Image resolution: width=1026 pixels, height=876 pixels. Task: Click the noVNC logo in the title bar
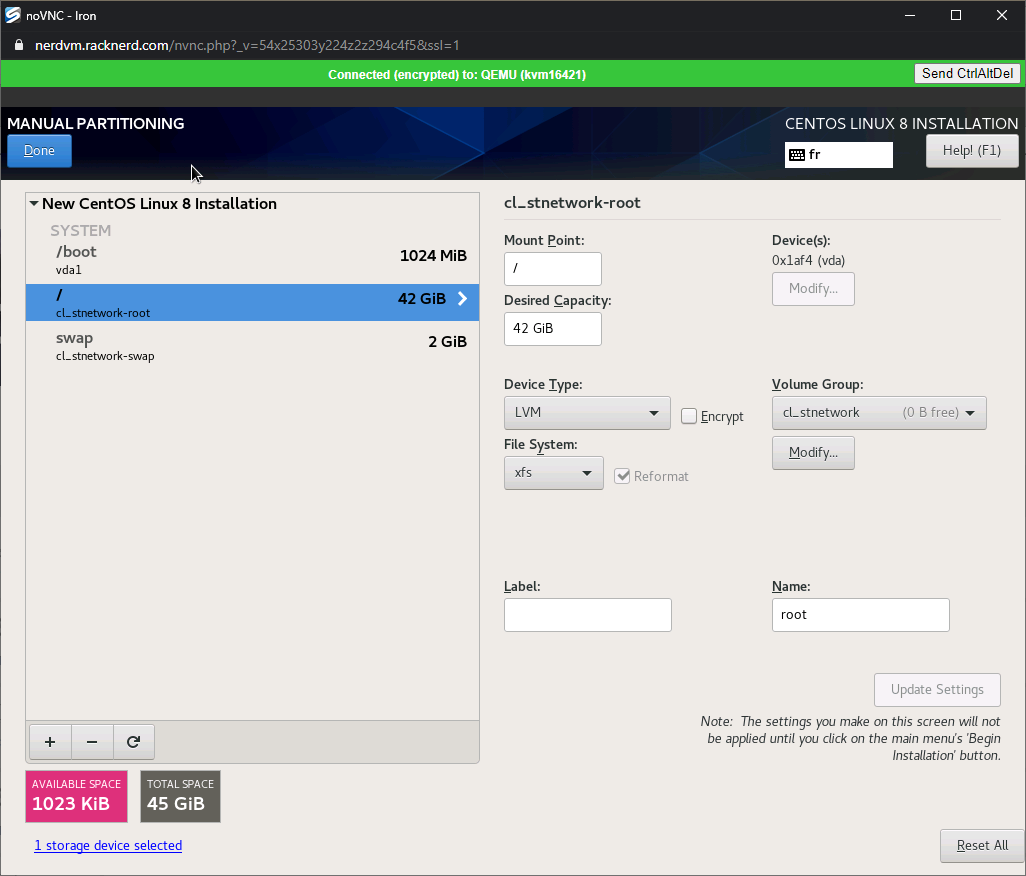[x=13, y=15]
